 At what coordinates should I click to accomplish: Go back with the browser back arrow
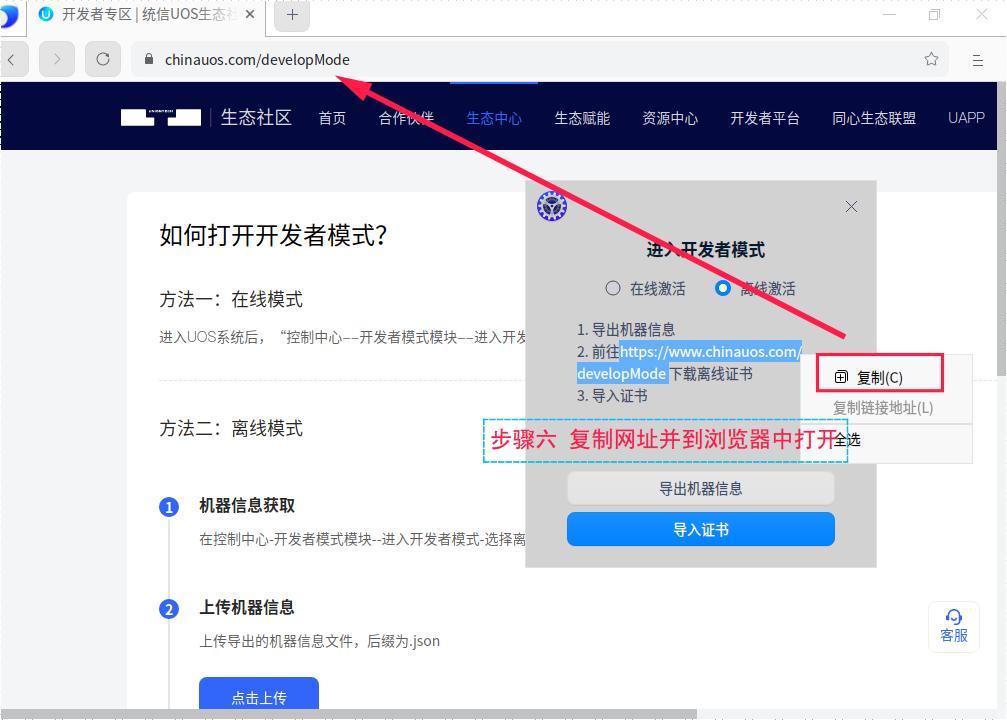[x=13, y=60]
